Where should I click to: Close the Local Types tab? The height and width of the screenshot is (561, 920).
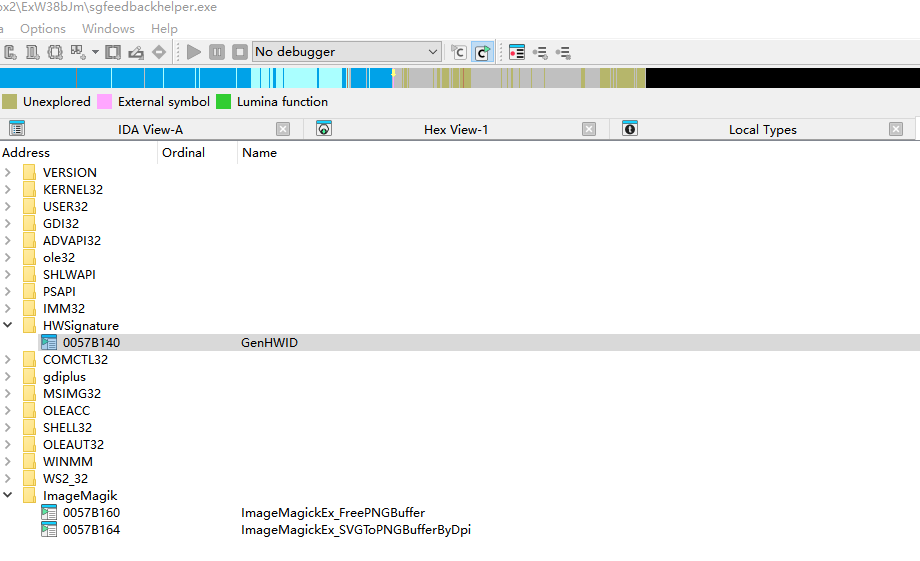(x=896, y=129)
